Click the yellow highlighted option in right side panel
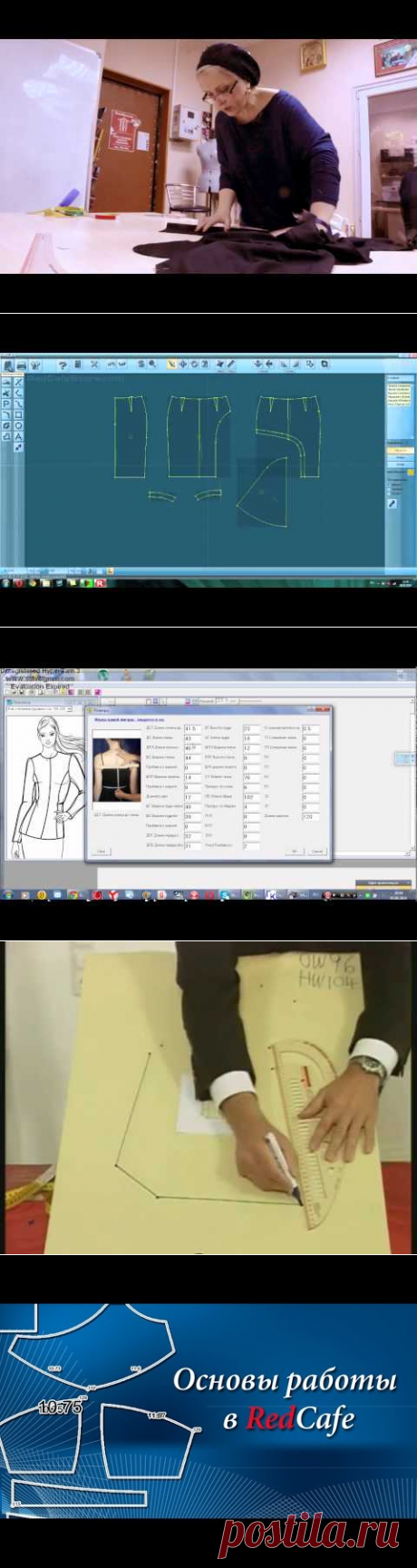Image resolution: width=417 pixels, height=1568 pixels. pos(401,450)
